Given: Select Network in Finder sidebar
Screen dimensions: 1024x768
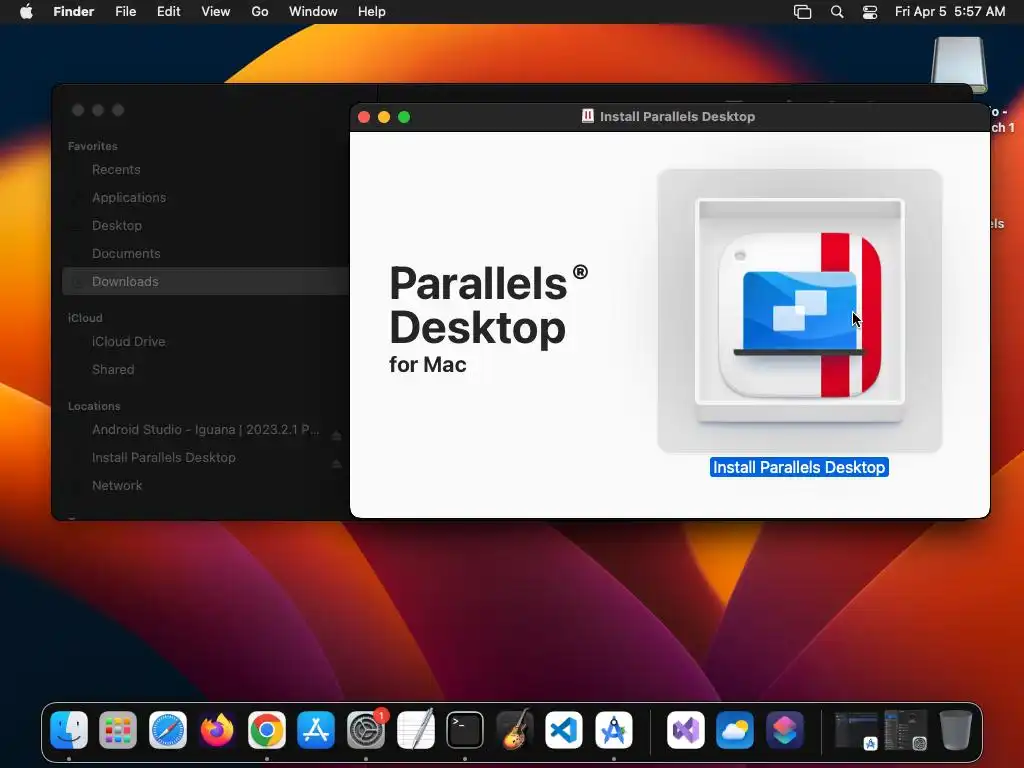Looking at the screenshot, I should [x=117, y=486].
